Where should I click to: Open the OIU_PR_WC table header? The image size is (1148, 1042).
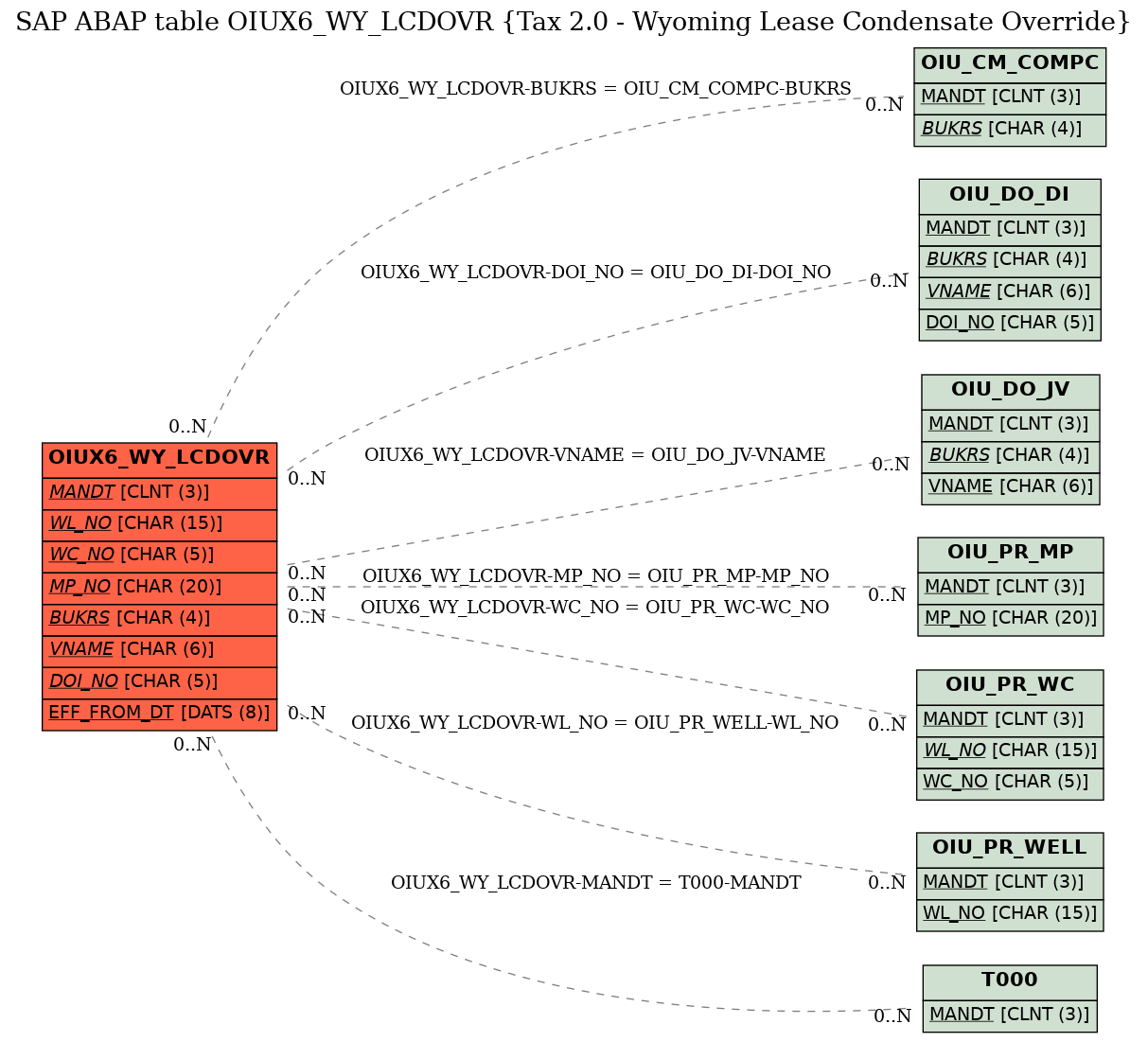(x=1010, y=686)
